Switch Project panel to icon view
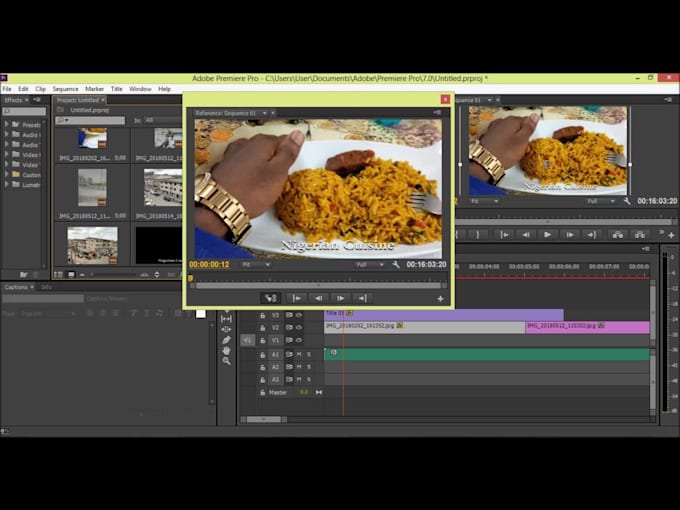Screen dimensions: 680x510 point(72,275)
